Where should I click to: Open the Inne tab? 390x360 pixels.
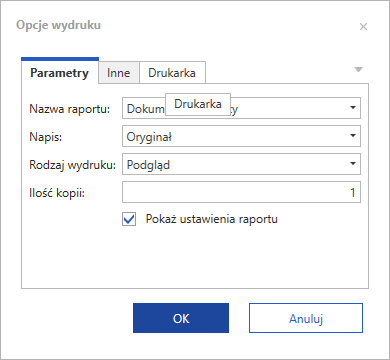point(119,73)
